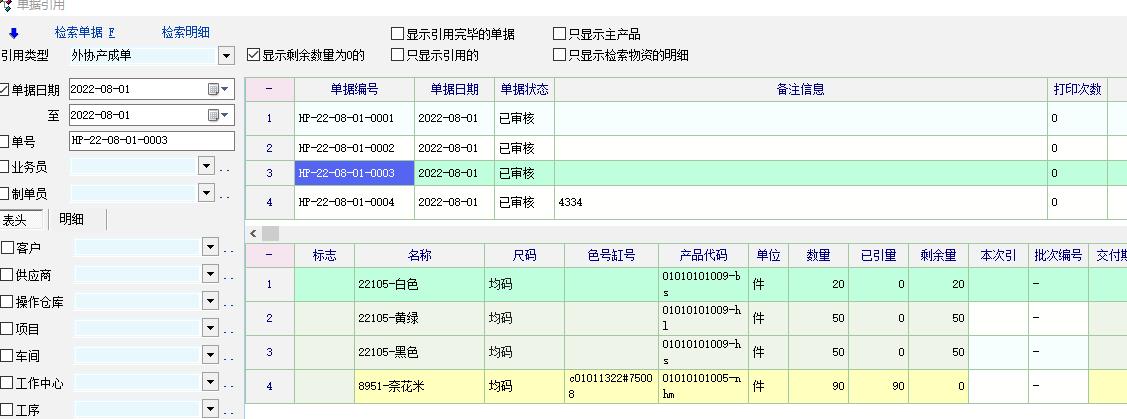Uncheck 显示剩余数量为0的 checkbox

tap(253, 55)
